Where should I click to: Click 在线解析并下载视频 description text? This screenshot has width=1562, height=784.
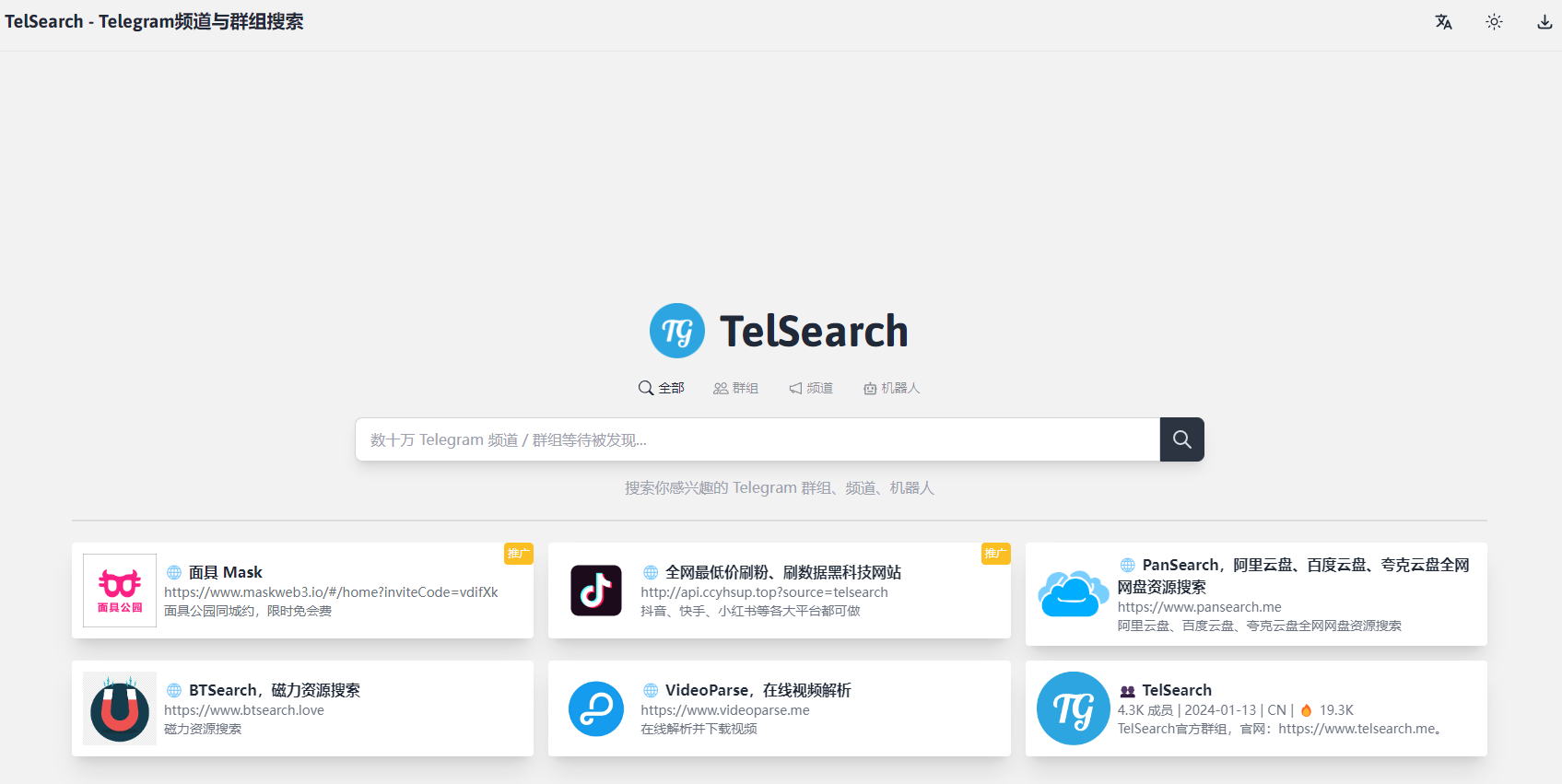(699, 729)
